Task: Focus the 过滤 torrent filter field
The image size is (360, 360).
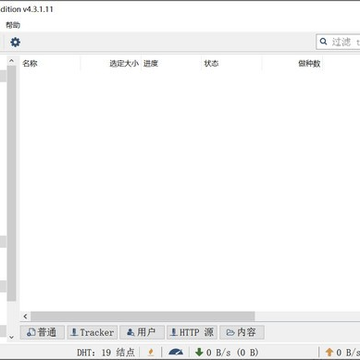Action: pyautogui.click(x=339, y=42)
